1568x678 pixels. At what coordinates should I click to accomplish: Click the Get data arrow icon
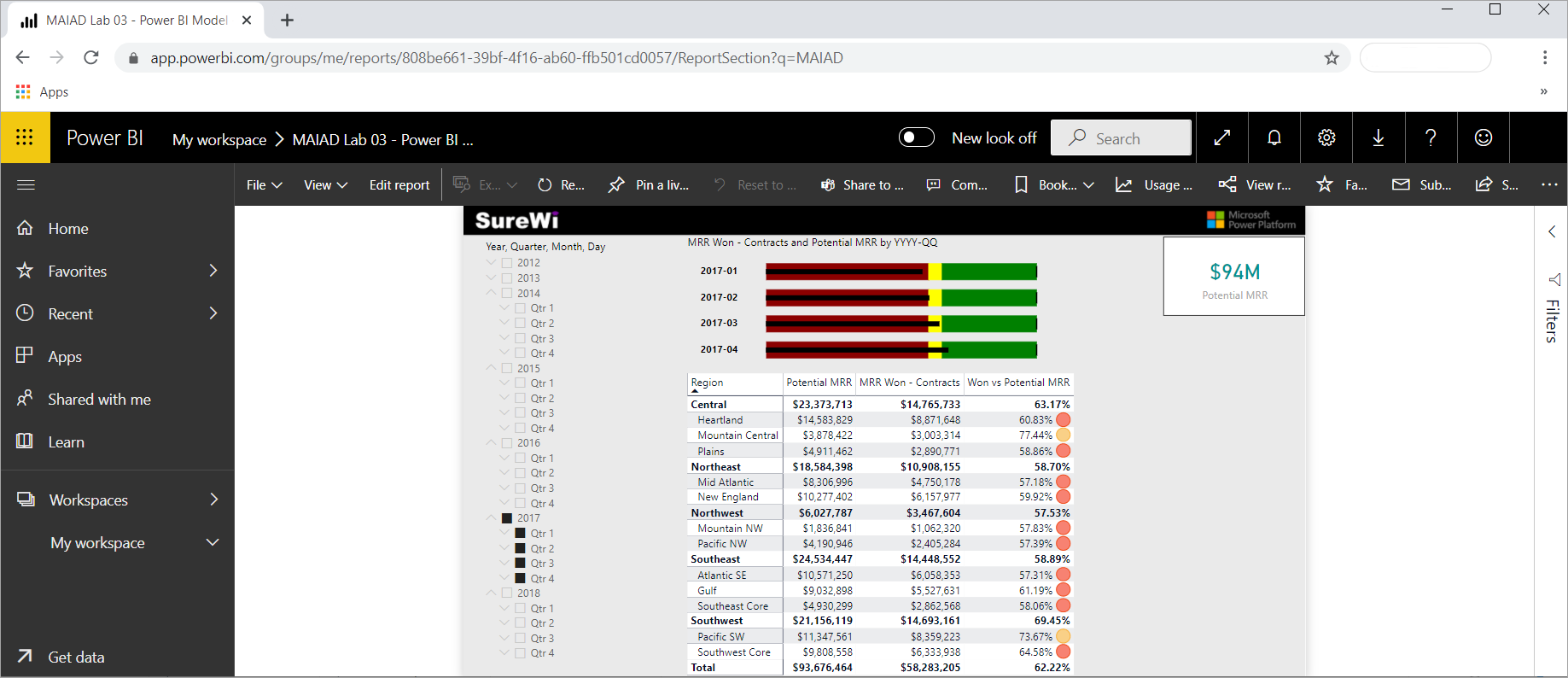click(x=26, y=656)
